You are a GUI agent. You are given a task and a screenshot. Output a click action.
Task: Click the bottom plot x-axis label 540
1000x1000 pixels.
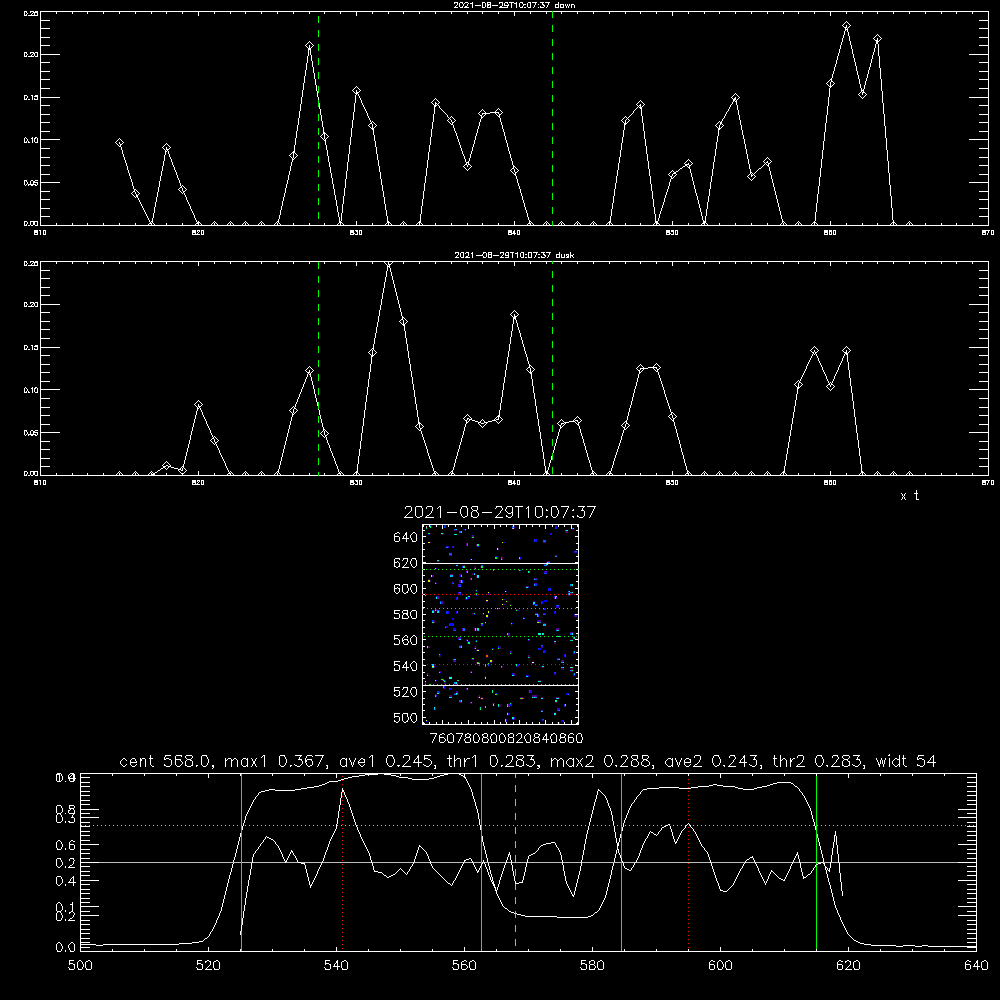tap(336, 966)
